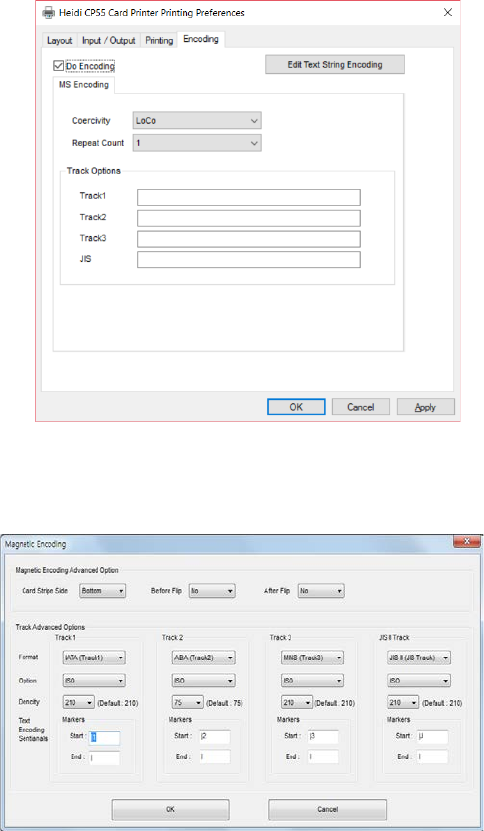Click Track 3 Start marker field
Viewport: 484px width, 831px height.
[x=323, y=735]
